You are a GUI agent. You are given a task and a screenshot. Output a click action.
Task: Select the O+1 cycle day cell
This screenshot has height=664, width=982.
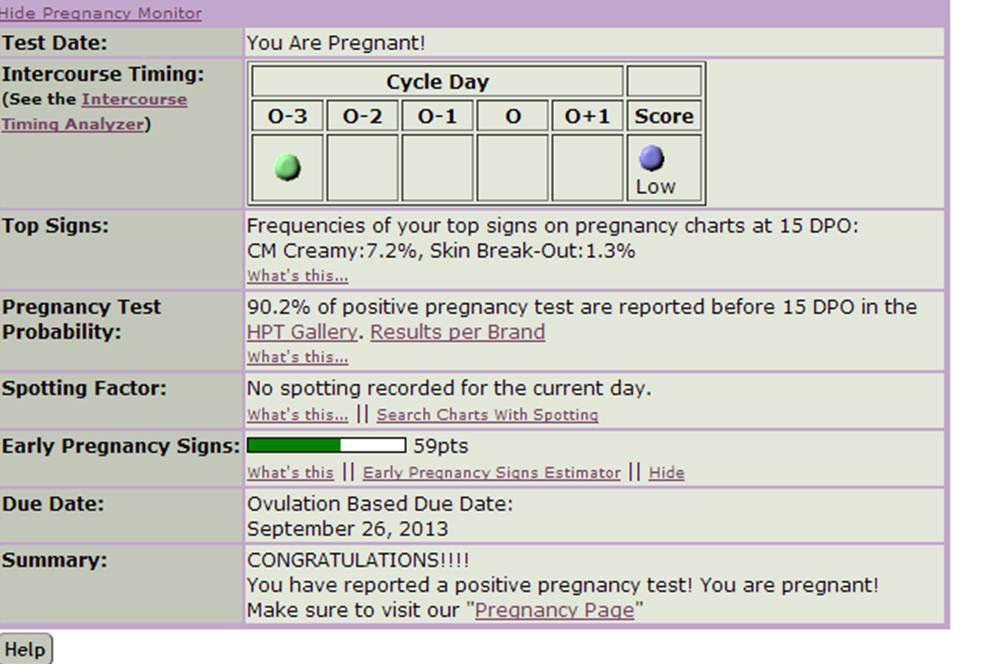pos(587,167)
